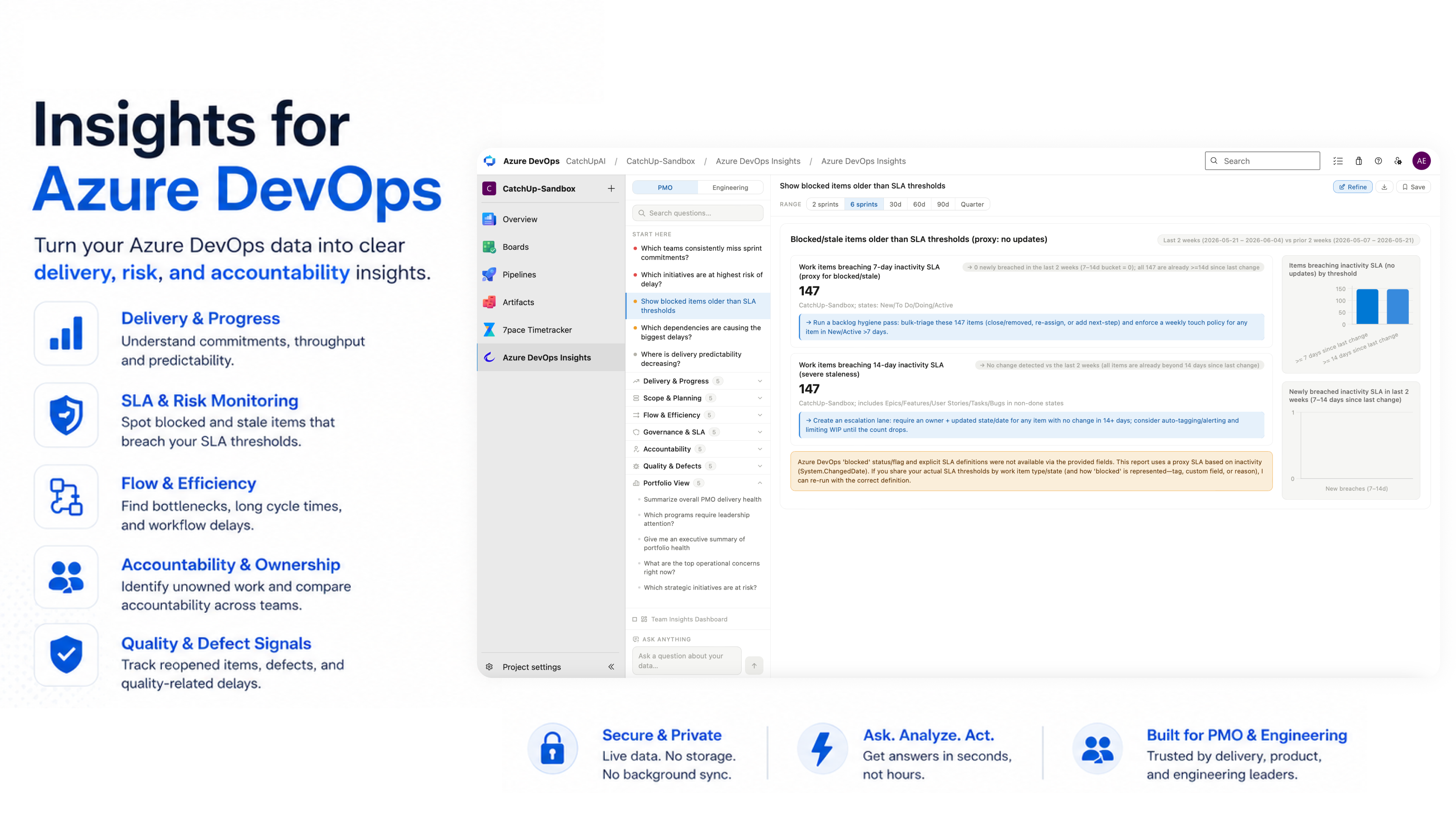This screenshot has width=1456, height=819.
Task: Open the Overview hub icon
Action: point(490,219)
